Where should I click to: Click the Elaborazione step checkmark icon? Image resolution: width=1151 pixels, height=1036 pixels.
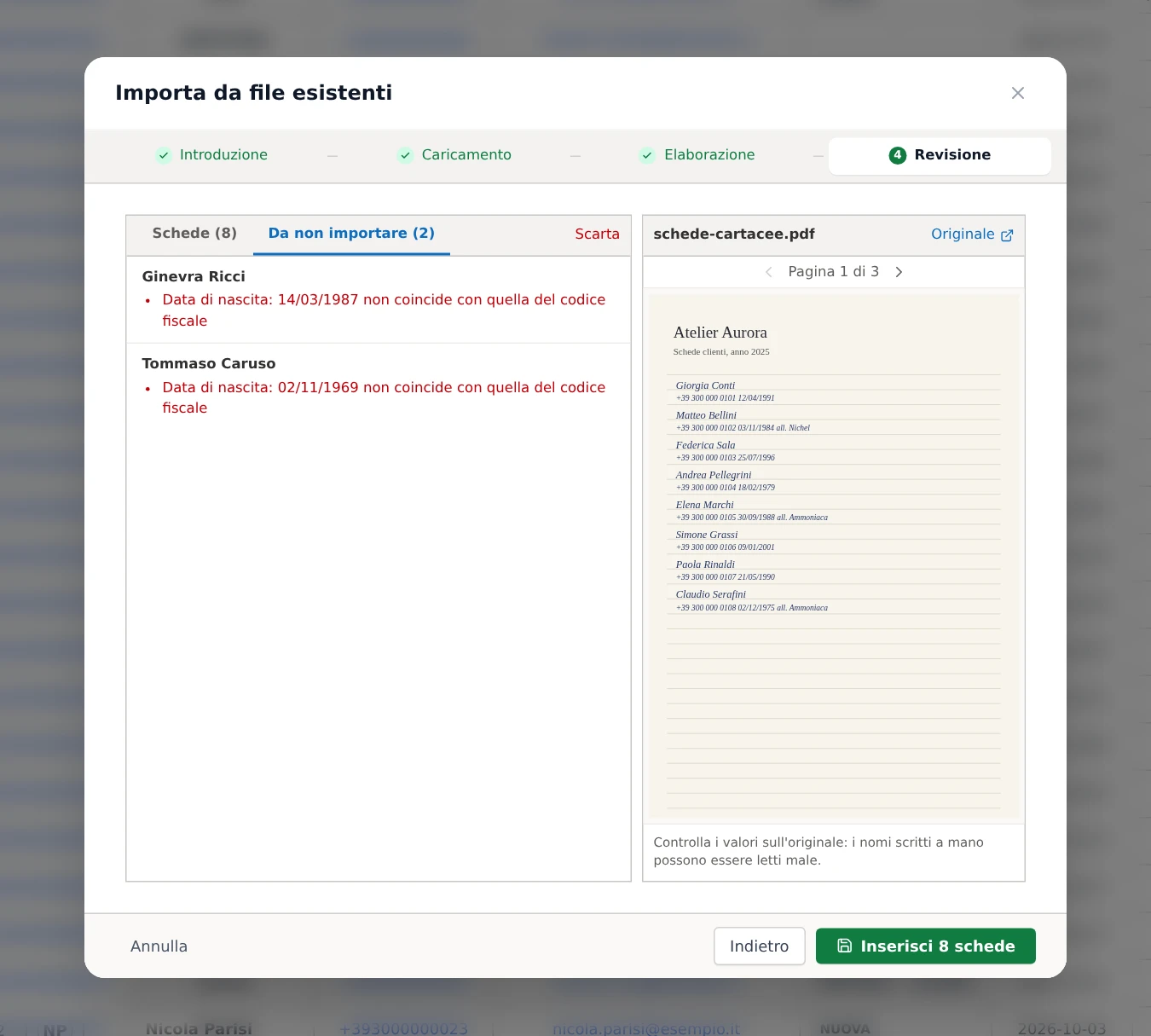648,155
